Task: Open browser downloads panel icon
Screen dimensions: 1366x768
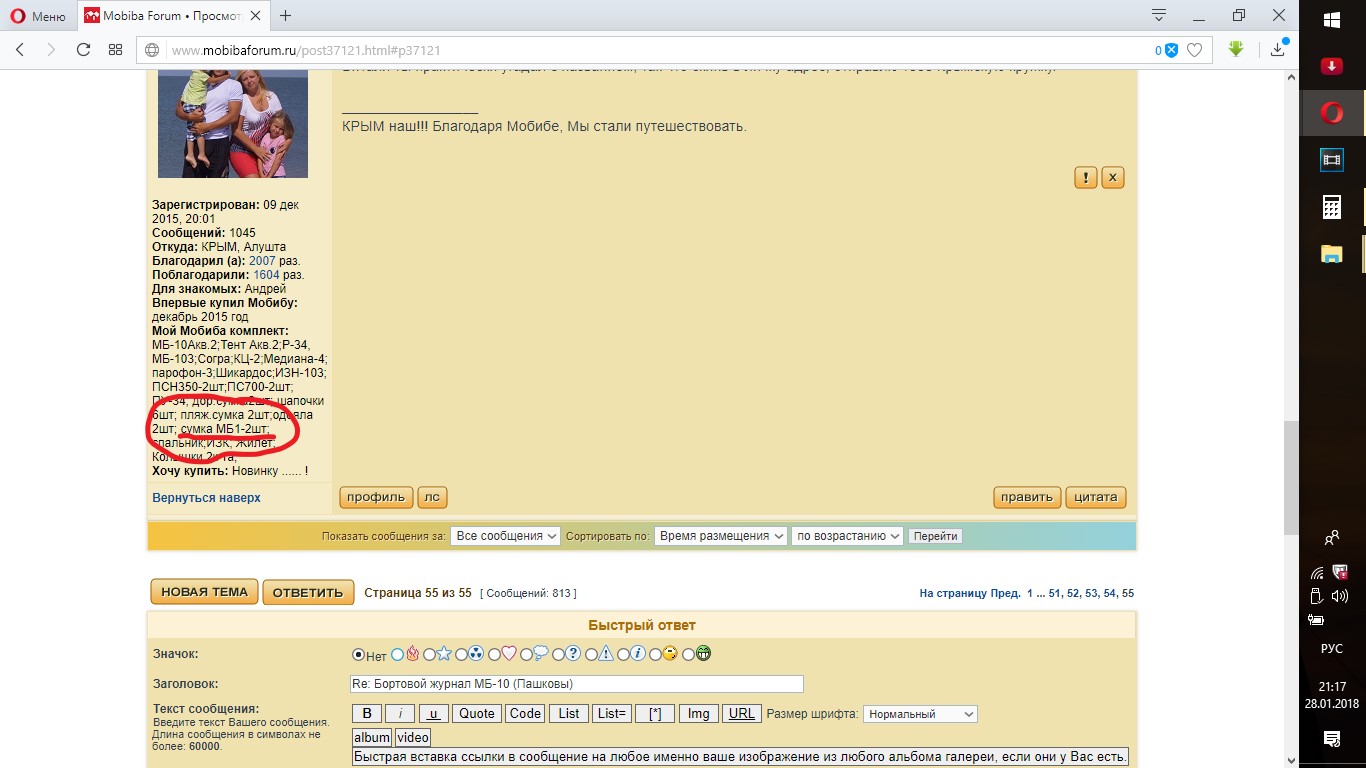Action: point(1279,48)
